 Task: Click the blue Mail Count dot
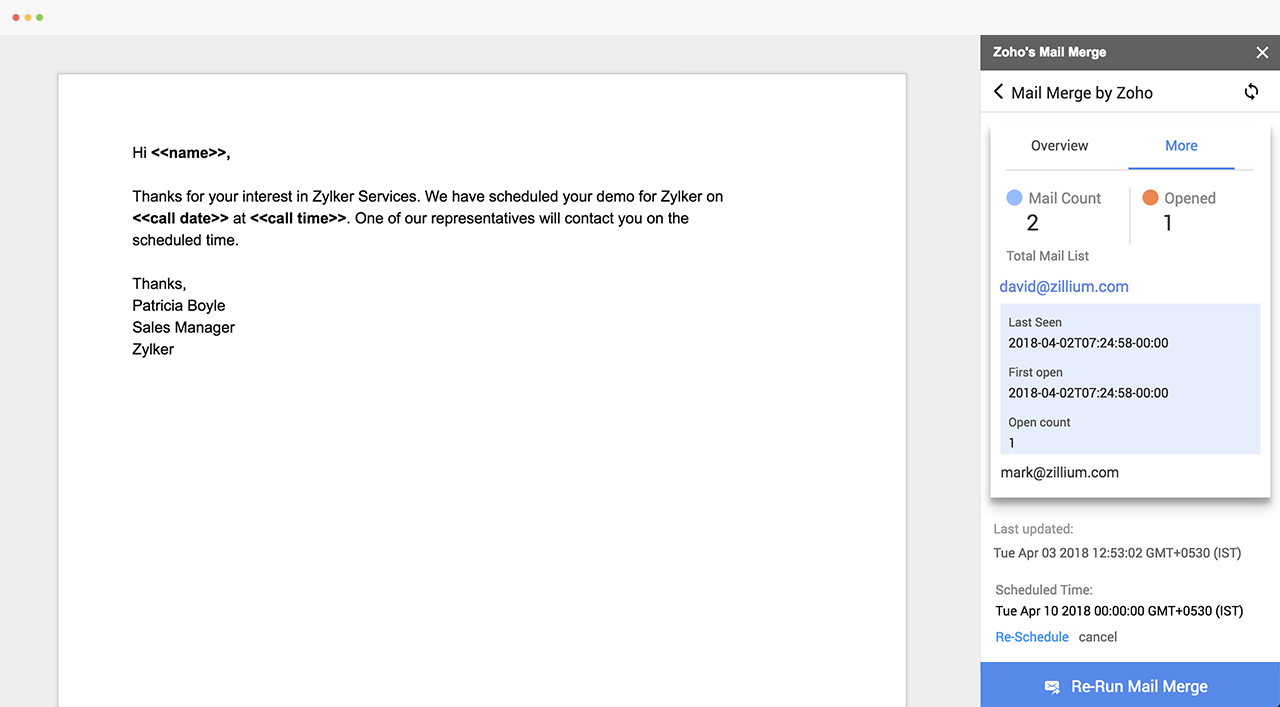(x=1014, y=198)
